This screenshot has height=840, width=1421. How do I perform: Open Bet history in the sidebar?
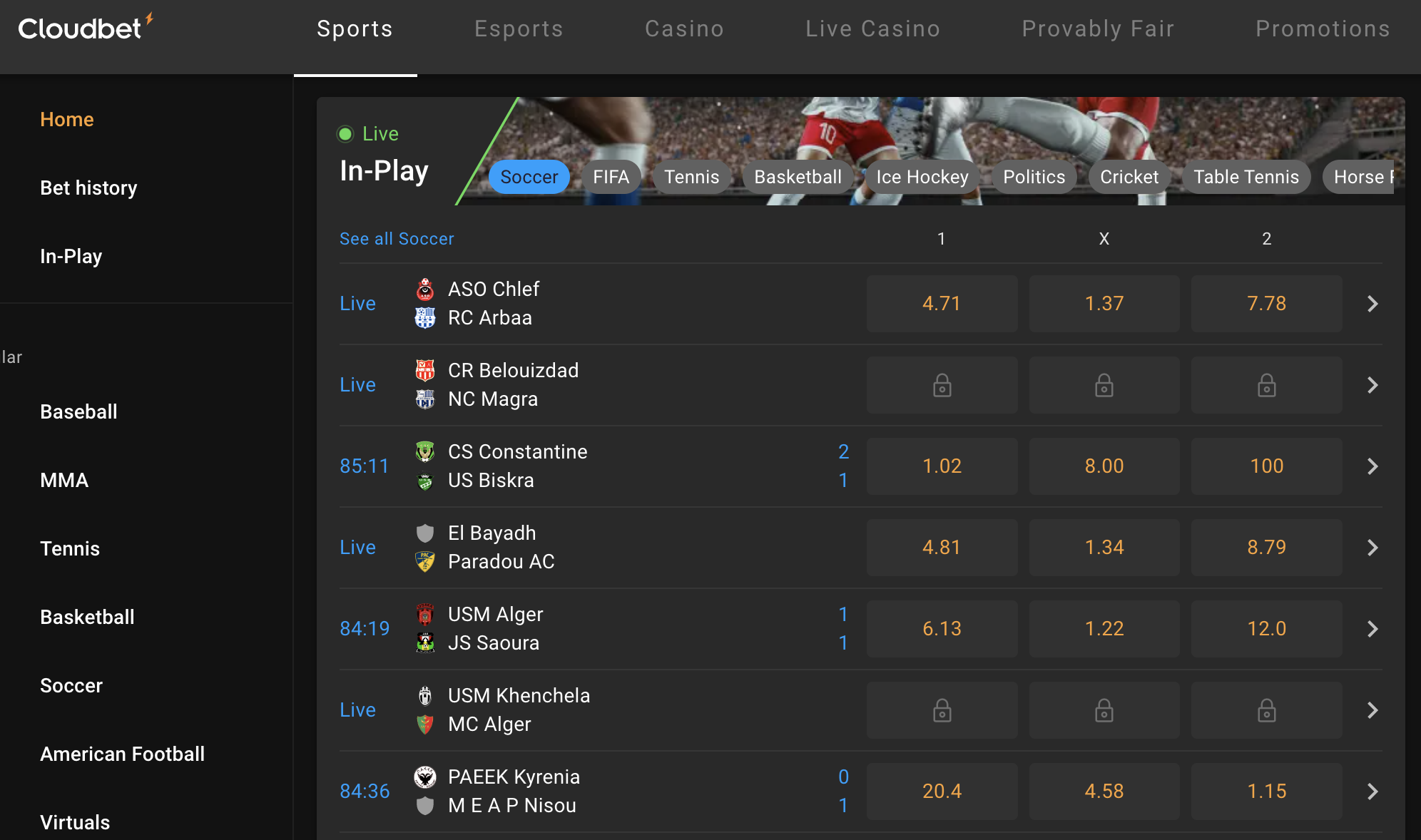[x=88, y=188]
